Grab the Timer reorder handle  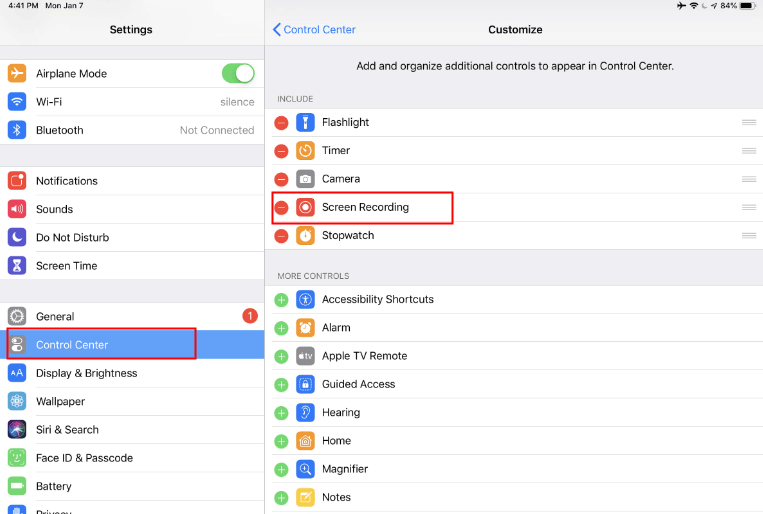(749, 150)
